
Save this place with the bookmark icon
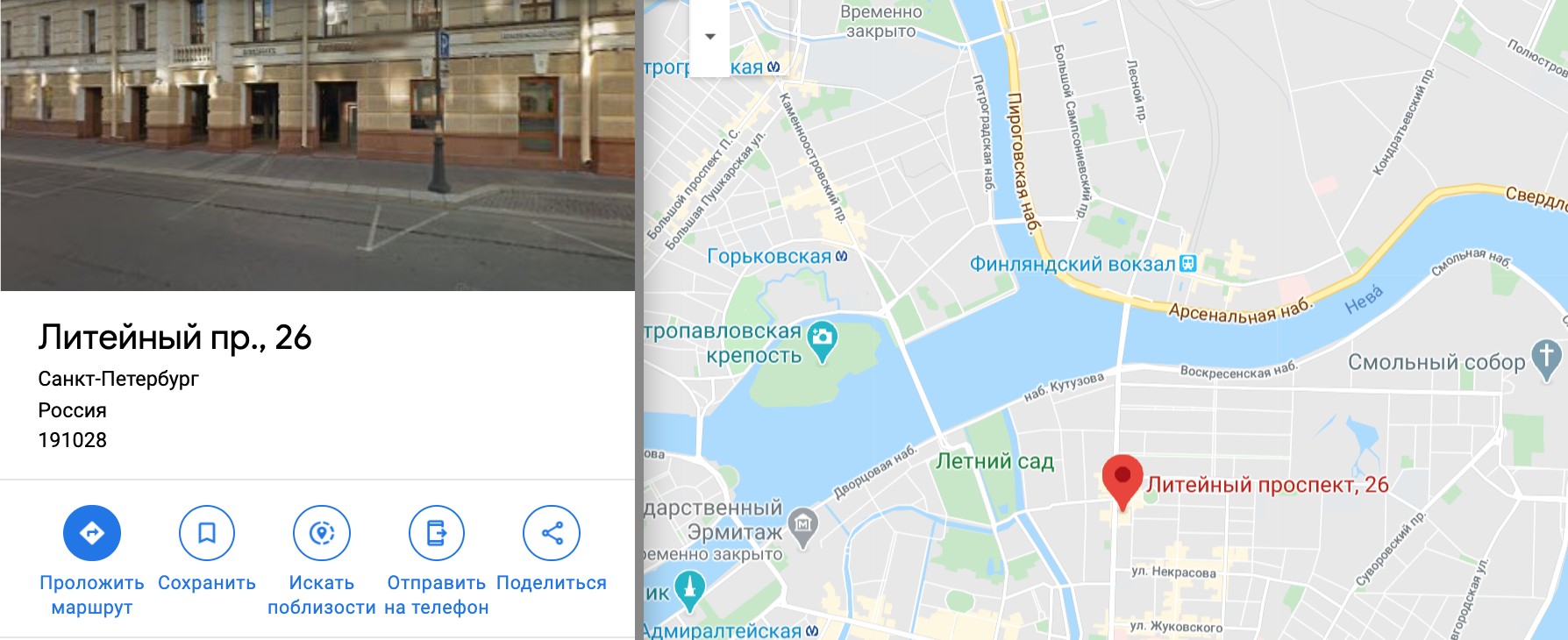point(207,533)
